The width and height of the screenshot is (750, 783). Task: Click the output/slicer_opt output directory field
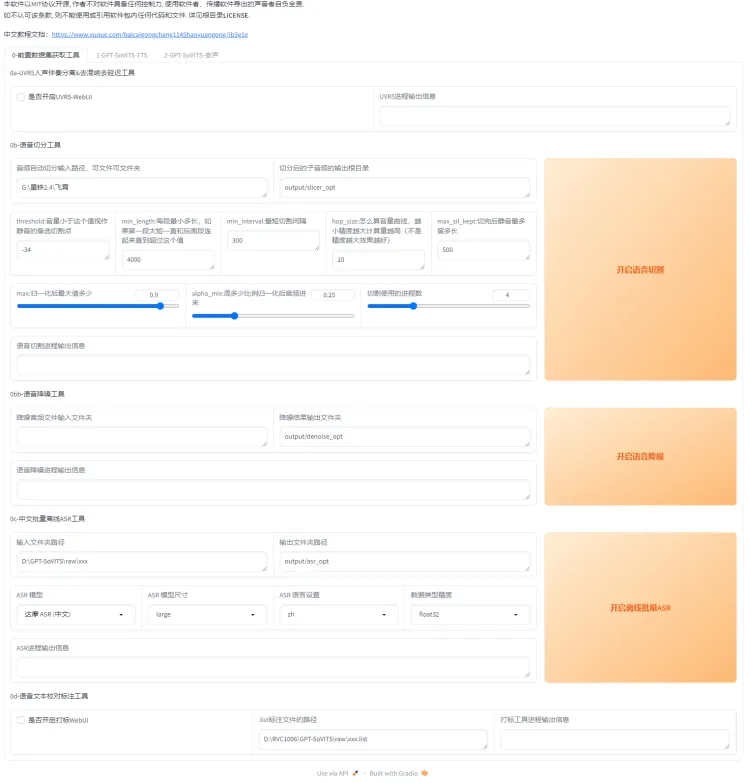(x=404, y=188)
